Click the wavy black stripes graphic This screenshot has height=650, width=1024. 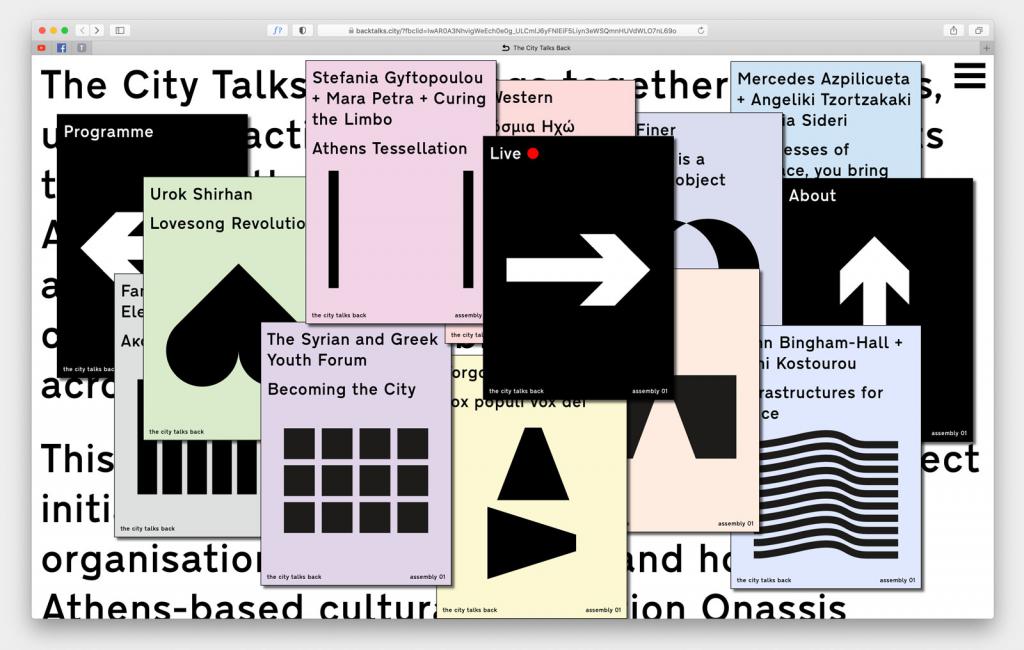point(828,495)
